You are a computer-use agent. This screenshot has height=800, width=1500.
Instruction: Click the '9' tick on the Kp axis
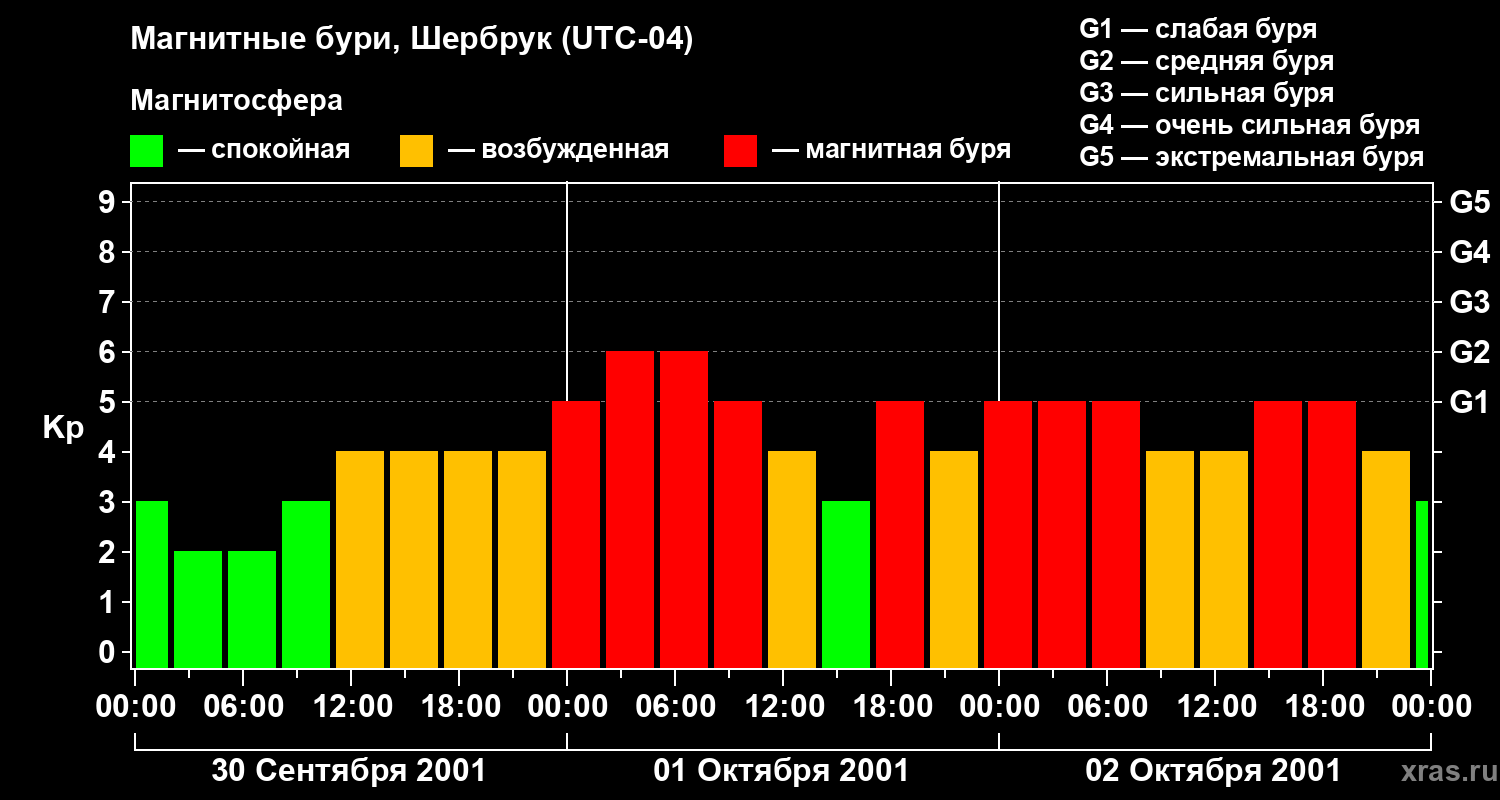click(x=109, y=202)
